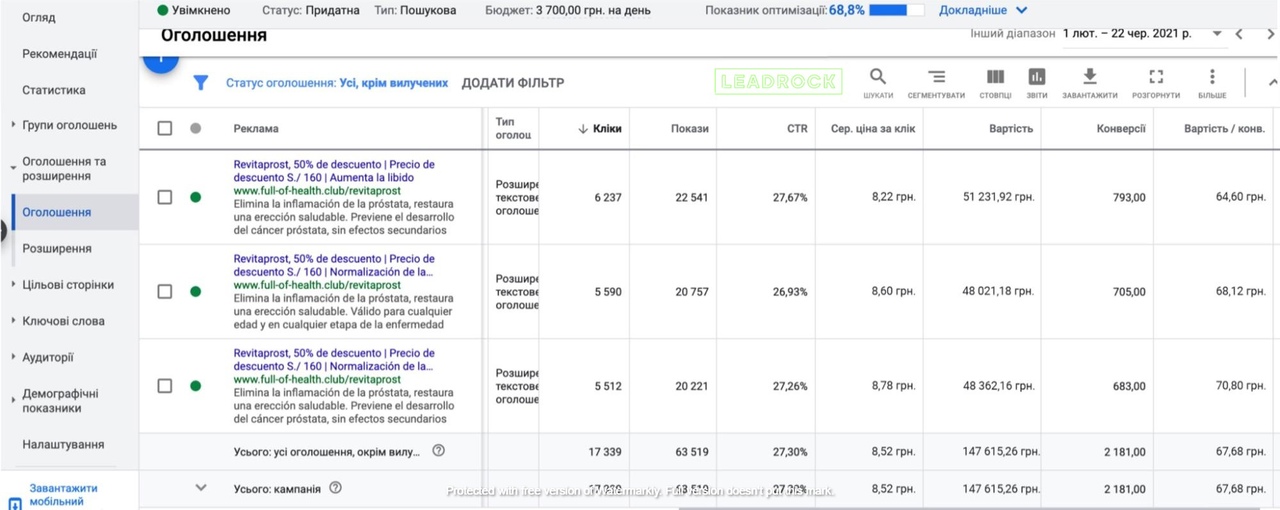1280x510 pixels.
Task: Click the 51 231,92 грн. cost cell
Action: click(x=998, y=197)
